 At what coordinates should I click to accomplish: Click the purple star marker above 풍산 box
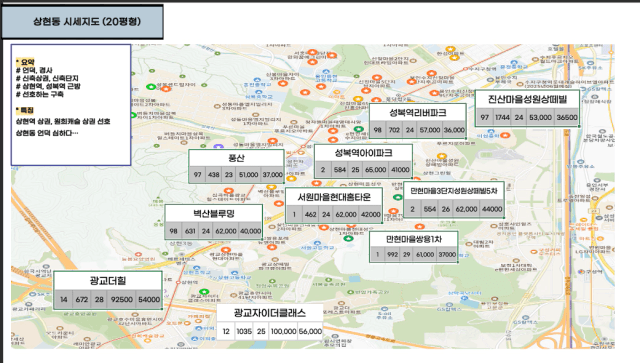coord(219,146)
